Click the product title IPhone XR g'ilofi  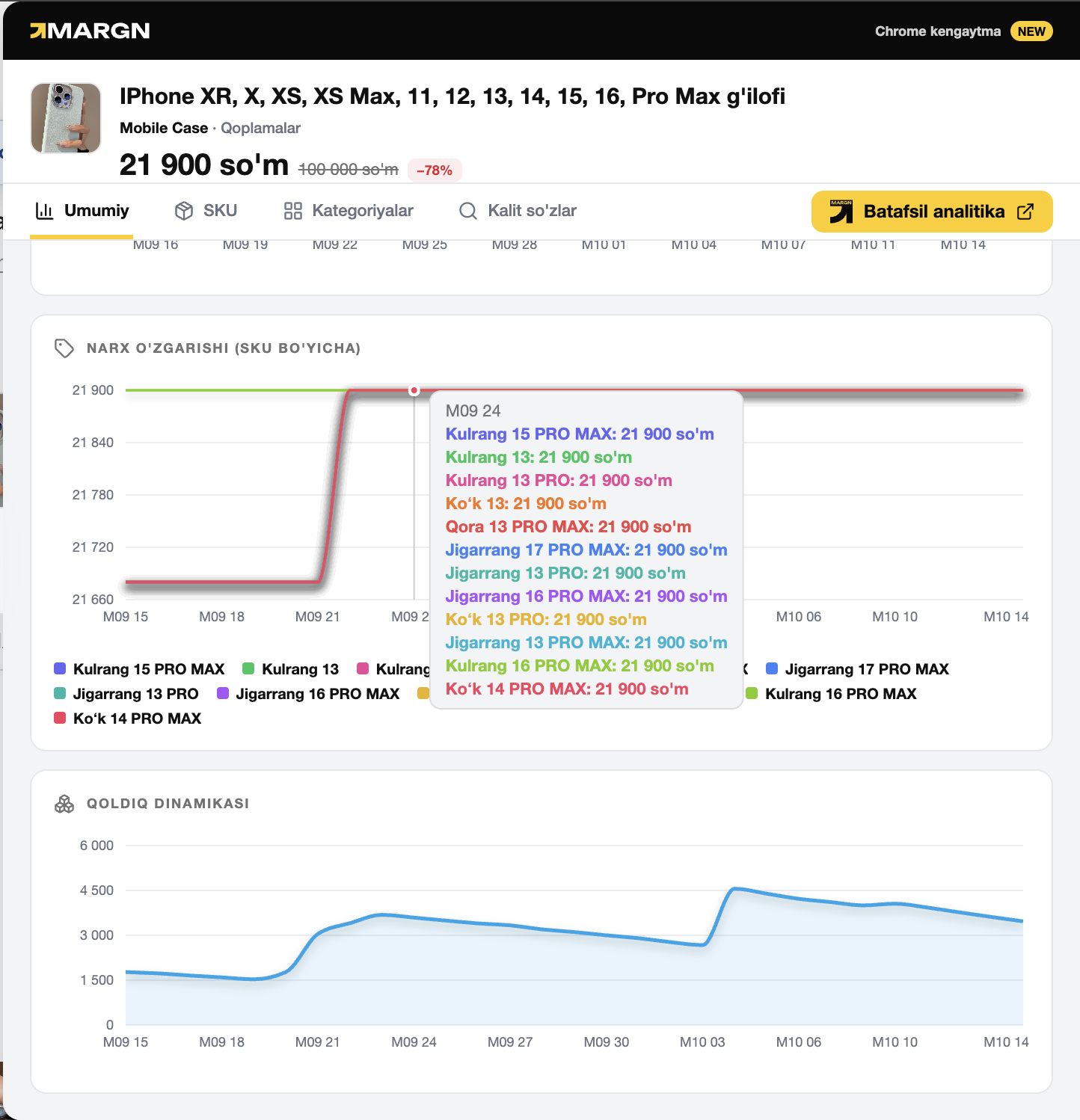pos(452,96)
